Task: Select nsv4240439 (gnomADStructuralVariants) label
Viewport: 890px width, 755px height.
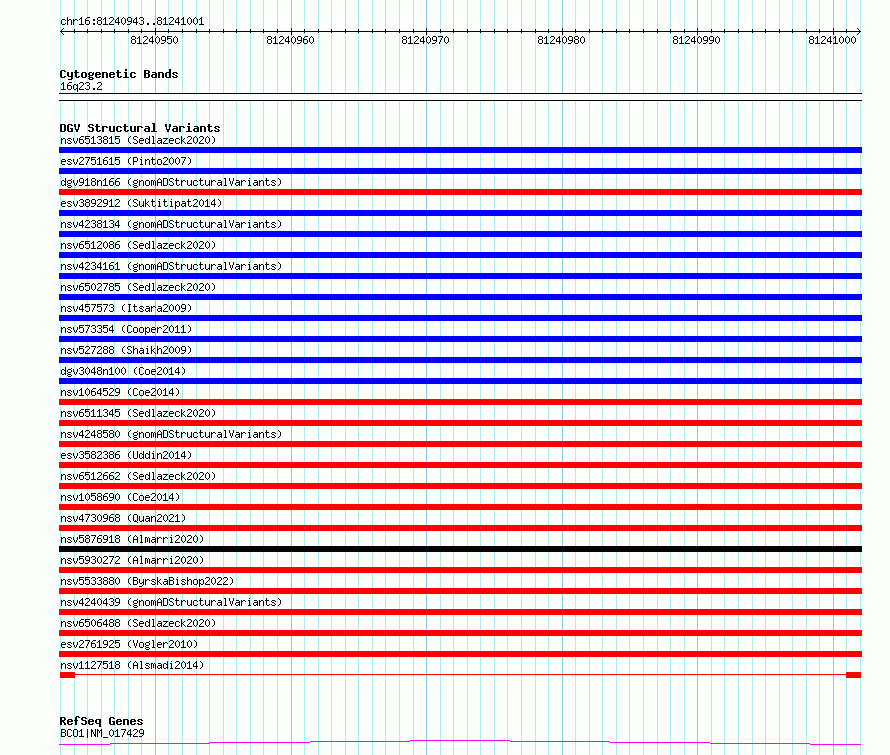Action: 171,602
